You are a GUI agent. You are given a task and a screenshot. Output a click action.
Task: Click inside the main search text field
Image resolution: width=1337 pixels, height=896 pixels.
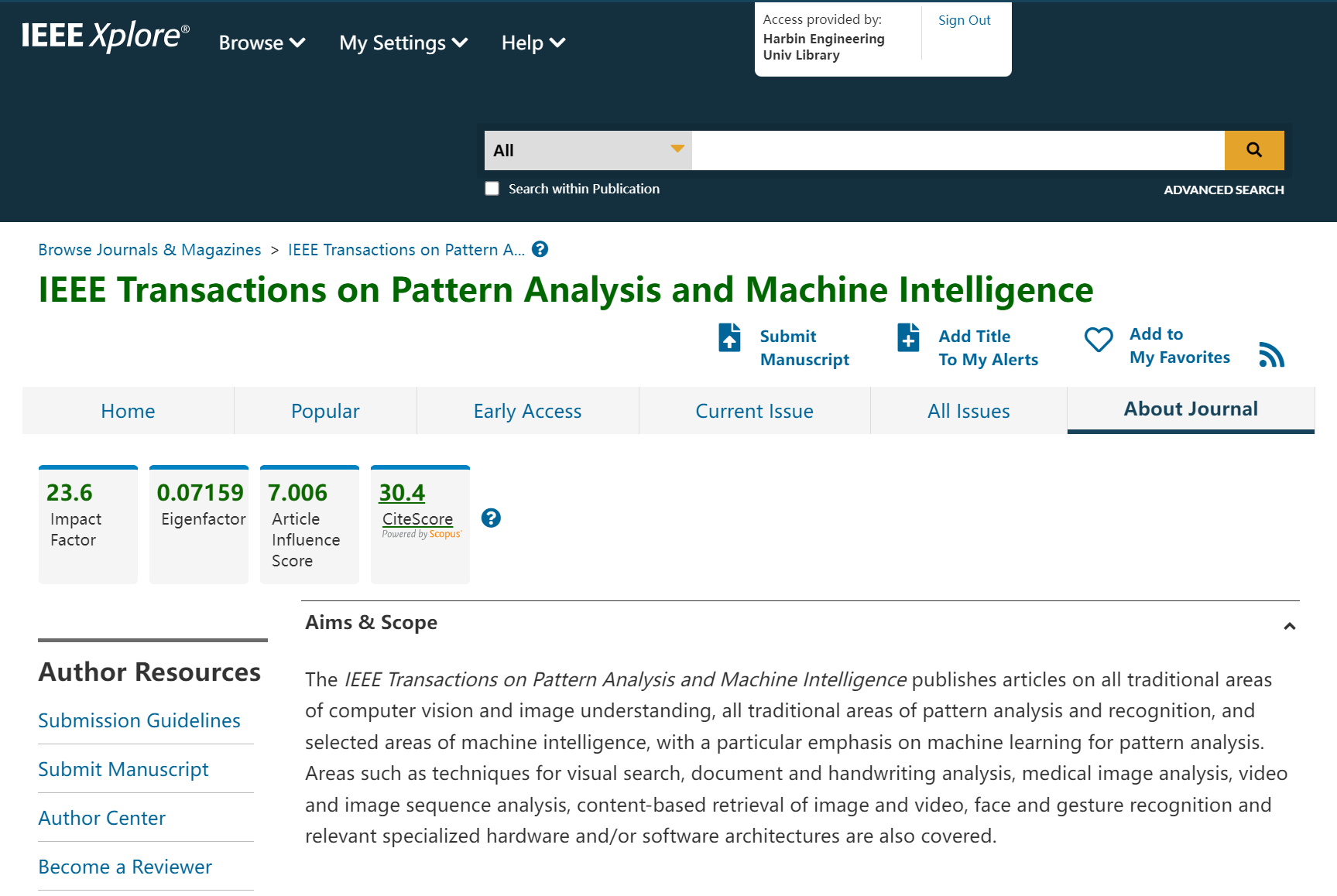click(958, 150)
